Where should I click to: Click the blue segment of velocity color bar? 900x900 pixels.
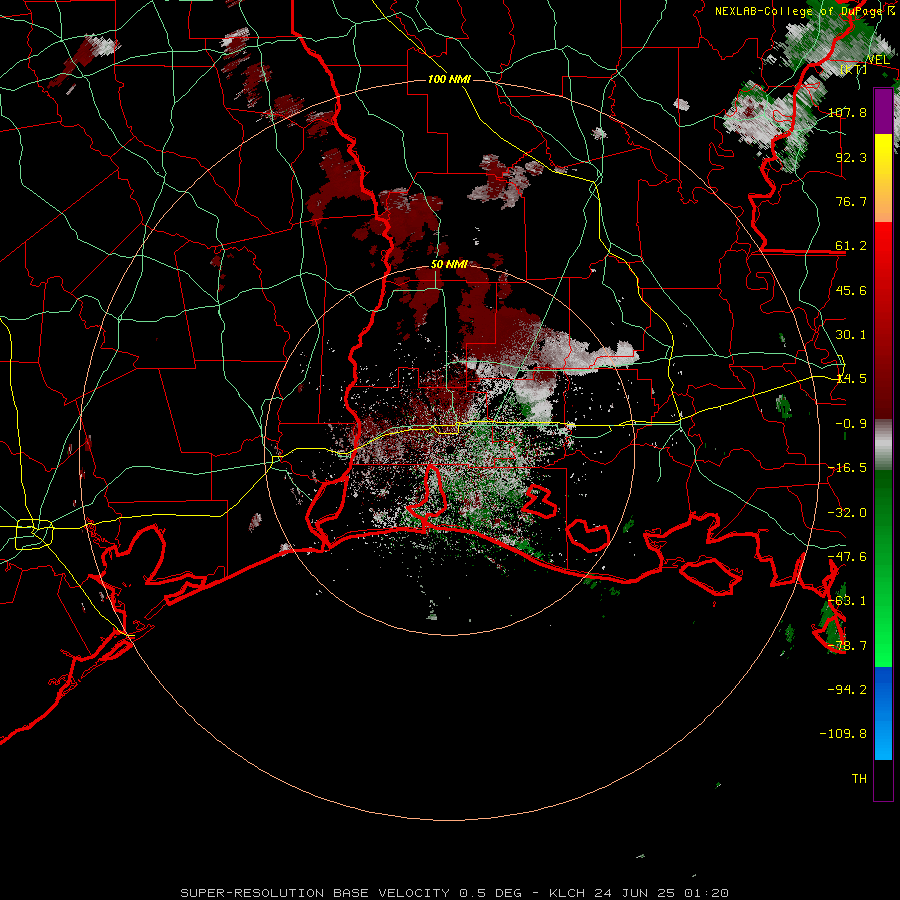pos(883,713)
